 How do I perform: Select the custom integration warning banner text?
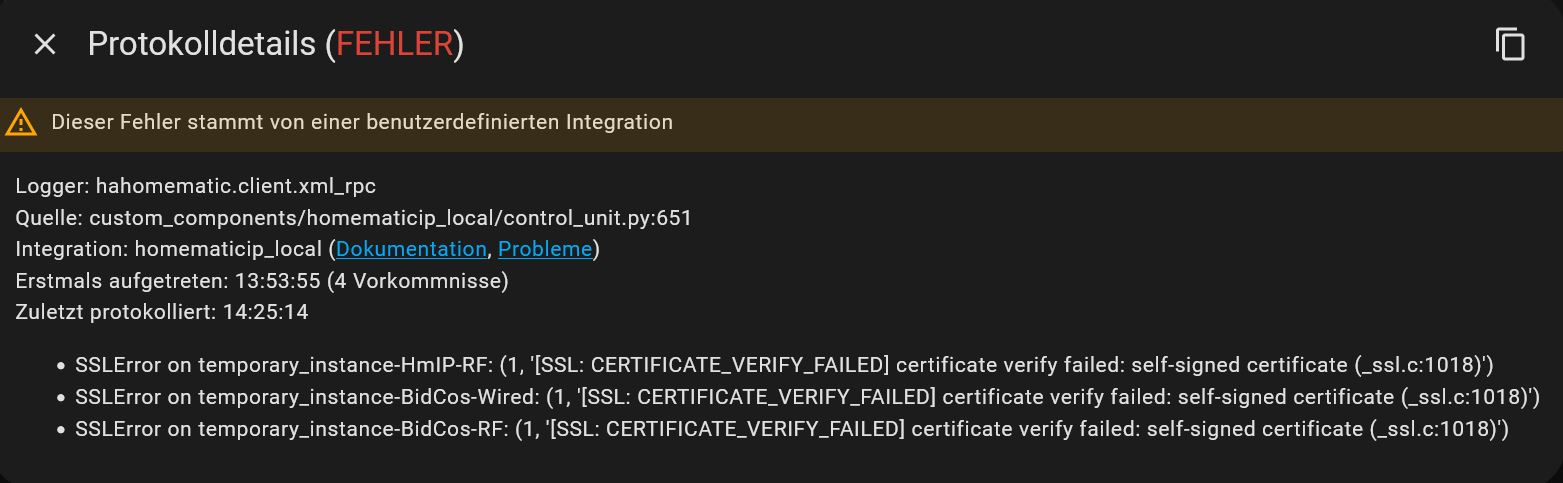(x=362, y=123)
